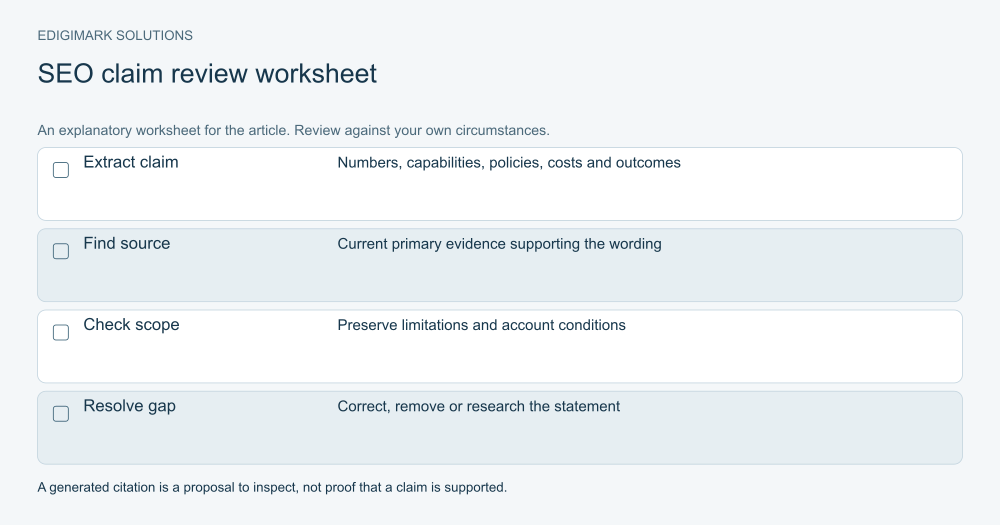Click the 'A generated citation is a proposal' footnote
Screen dimensions: 1000x525
tap(272, 487)
